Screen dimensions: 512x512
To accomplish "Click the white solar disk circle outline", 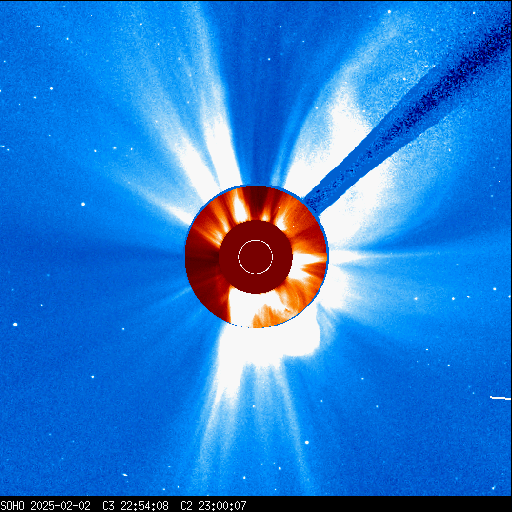I will point(255,257).
